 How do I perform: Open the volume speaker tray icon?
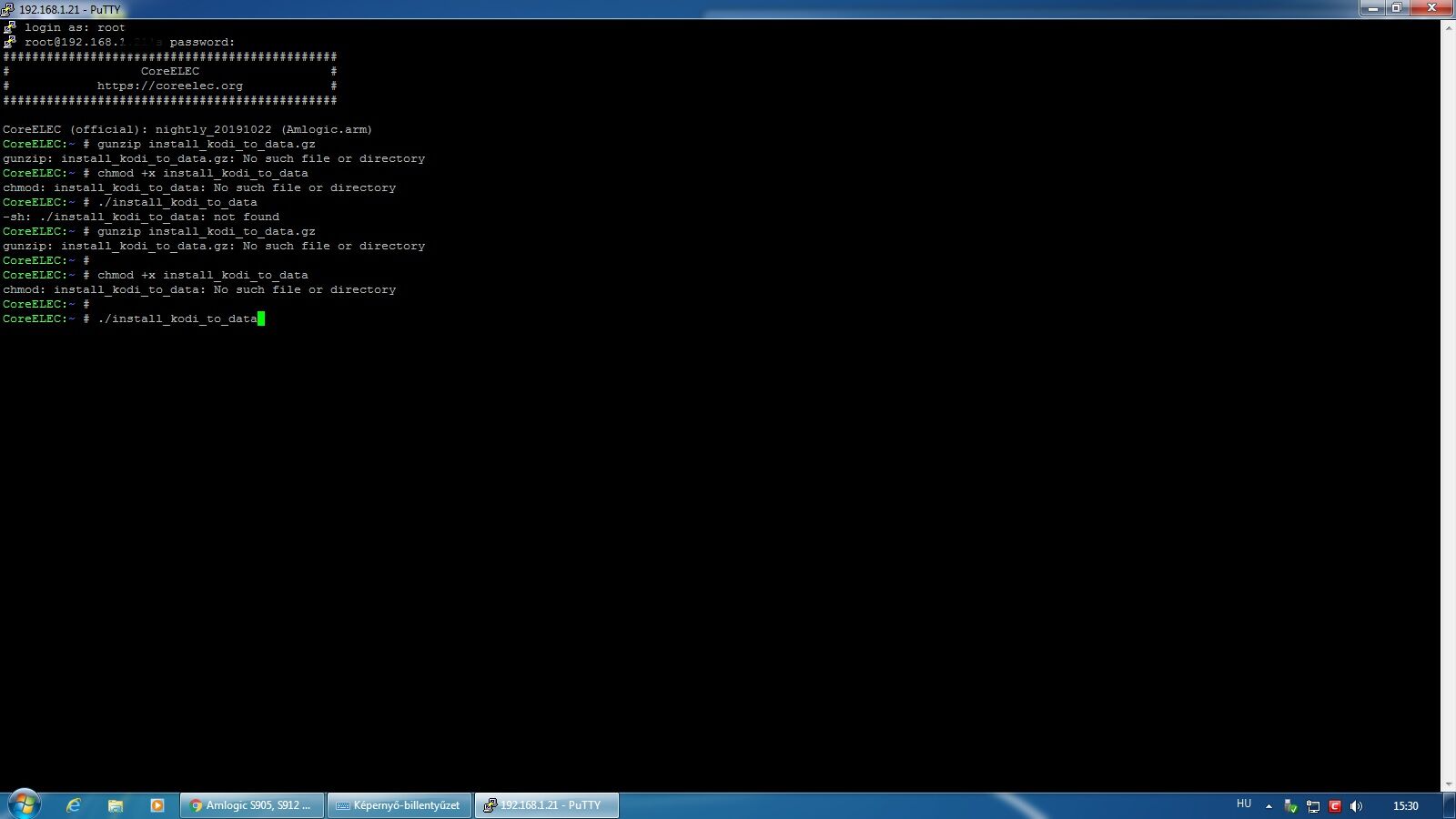coord(1357,806)
